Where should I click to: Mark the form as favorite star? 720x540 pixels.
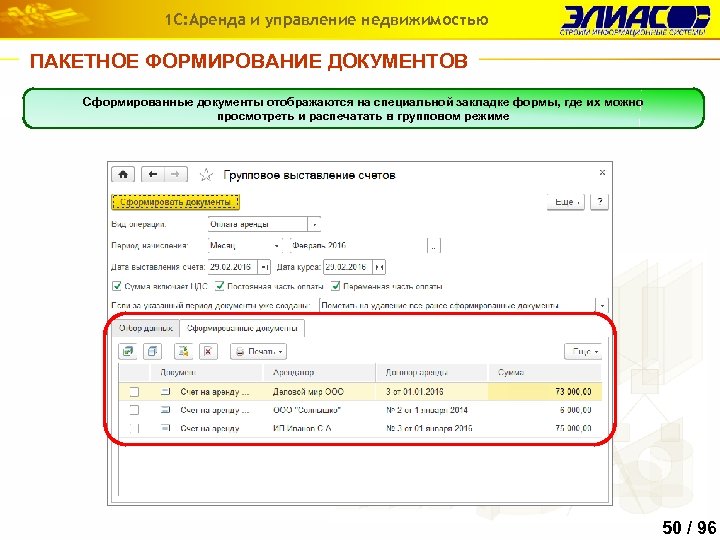coord(206,175)
